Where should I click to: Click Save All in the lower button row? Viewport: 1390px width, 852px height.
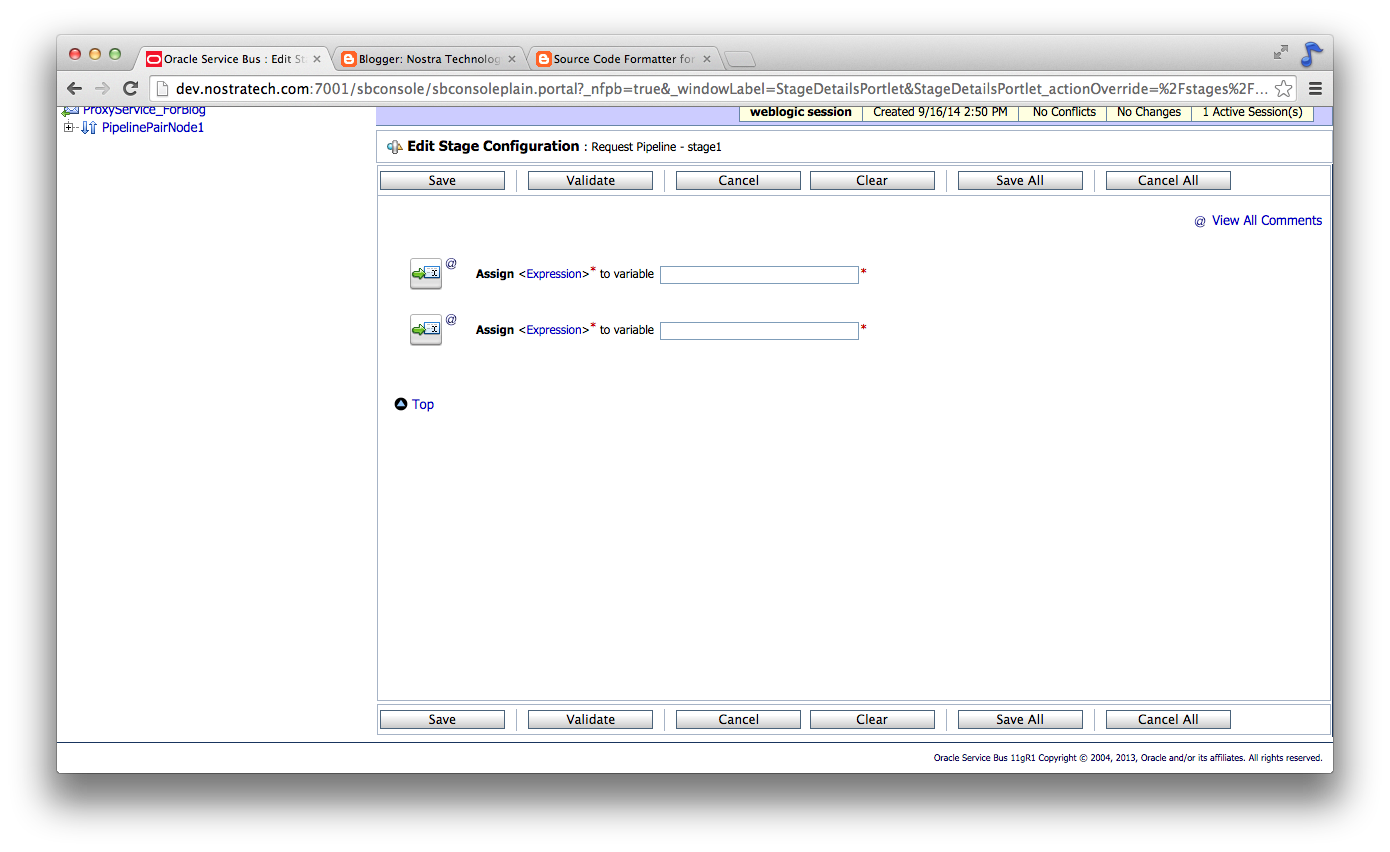pos(1020,720)
